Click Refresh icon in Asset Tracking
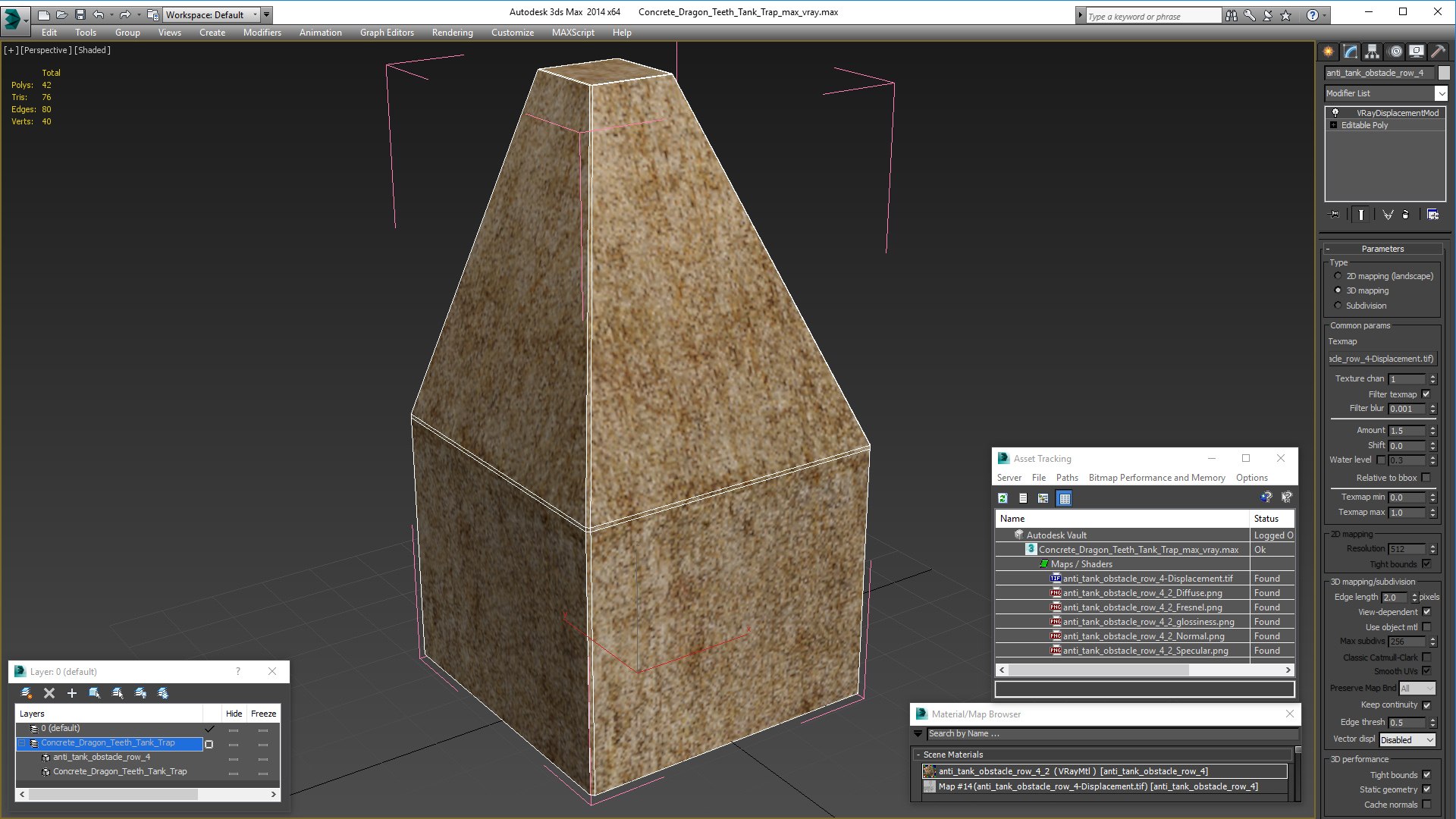The width and height of the screenshot is (1456, 819). coord(1003,498)
